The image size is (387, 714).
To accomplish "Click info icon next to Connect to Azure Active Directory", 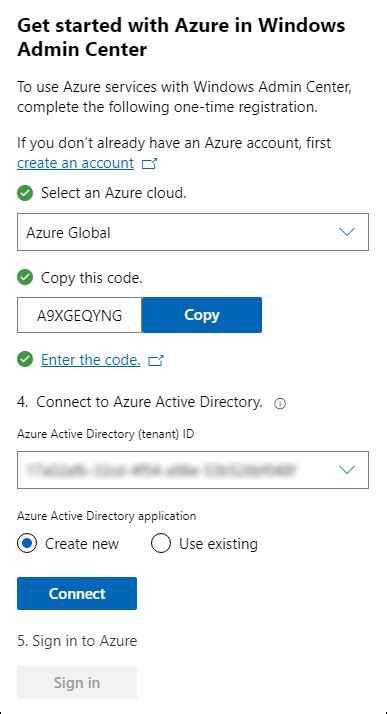I will pyautogui.click(x=280, y=403).
